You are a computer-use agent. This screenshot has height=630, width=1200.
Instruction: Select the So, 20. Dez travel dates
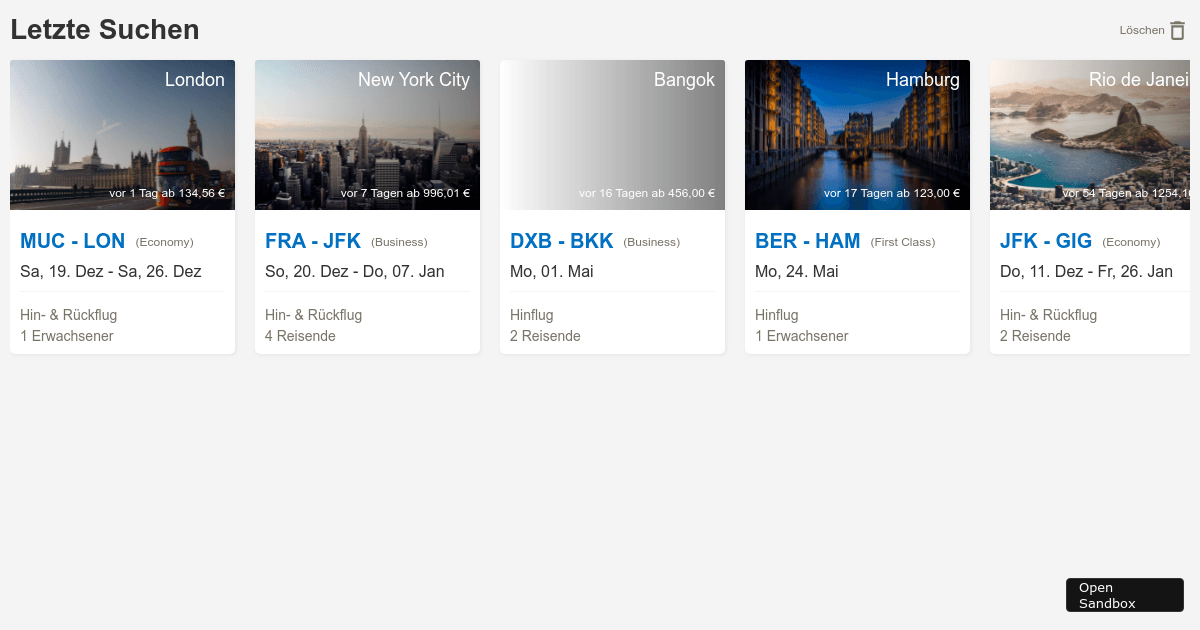355,271
